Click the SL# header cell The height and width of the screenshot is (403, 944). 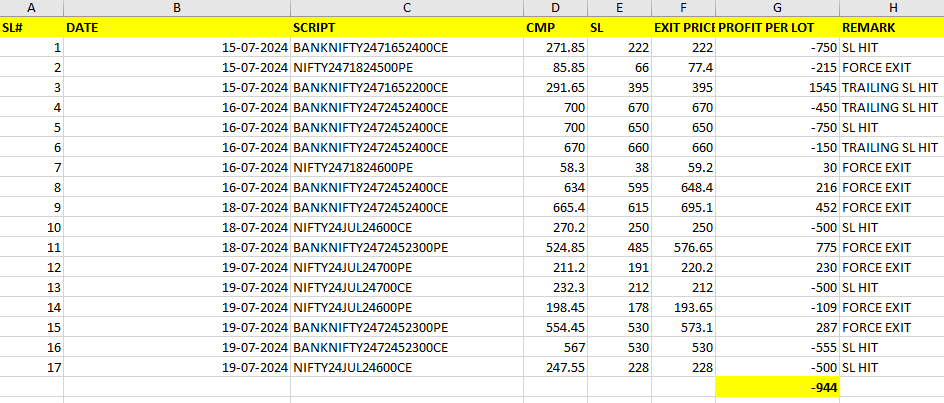point(31,28)
